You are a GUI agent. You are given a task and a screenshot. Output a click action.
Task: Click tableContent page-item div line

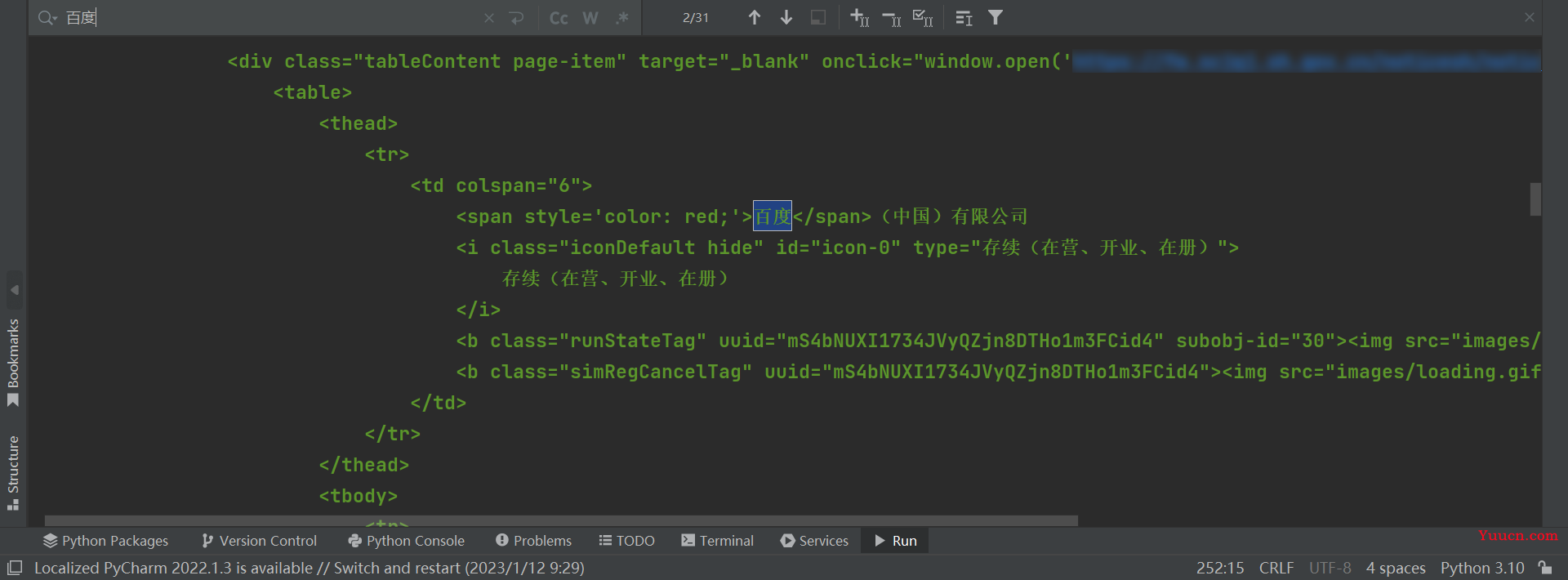tap(884, 61)
